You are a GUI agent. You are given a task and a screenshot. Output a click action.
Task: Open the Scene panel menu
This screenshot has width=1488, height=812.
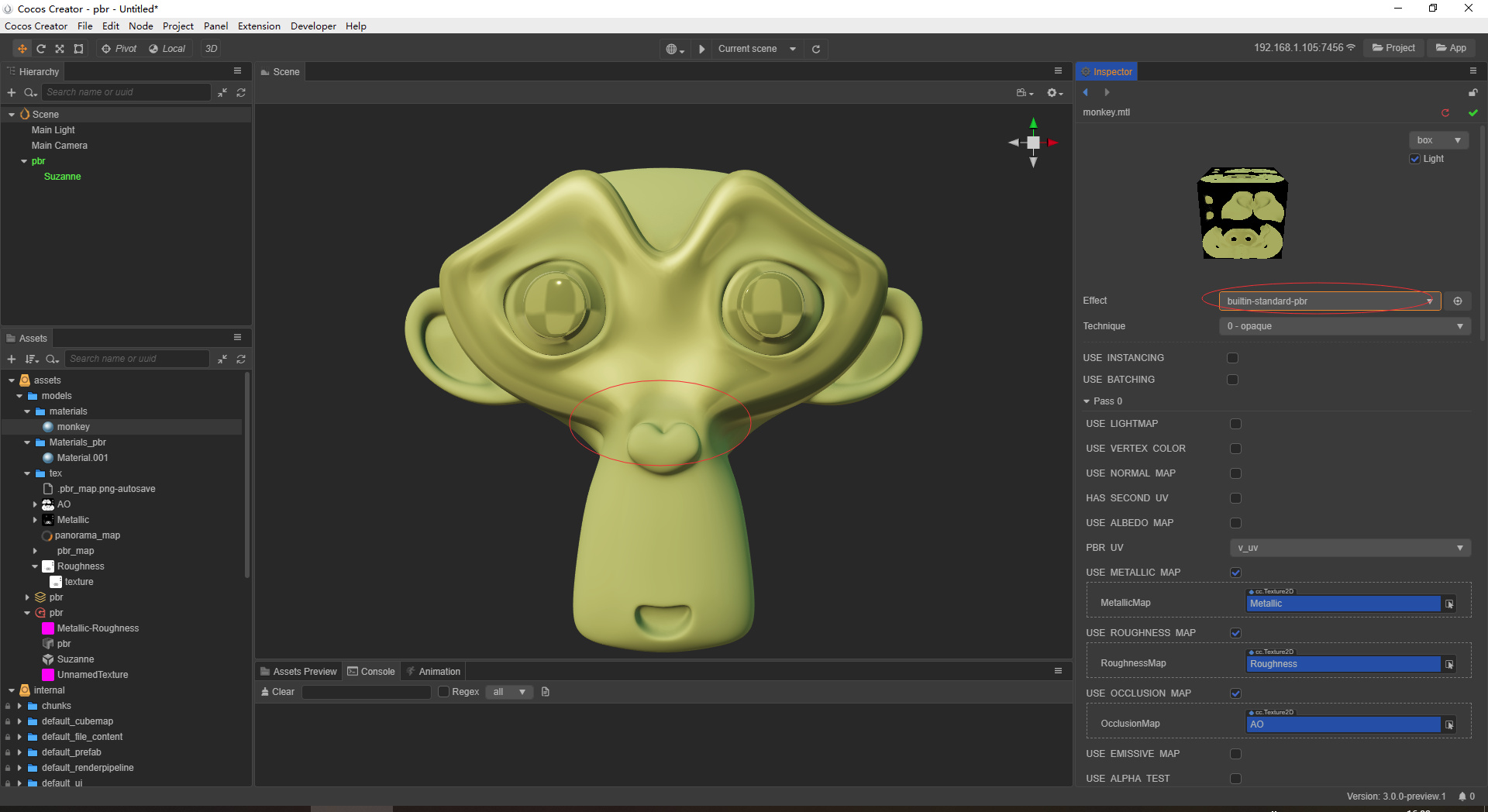1058,71
